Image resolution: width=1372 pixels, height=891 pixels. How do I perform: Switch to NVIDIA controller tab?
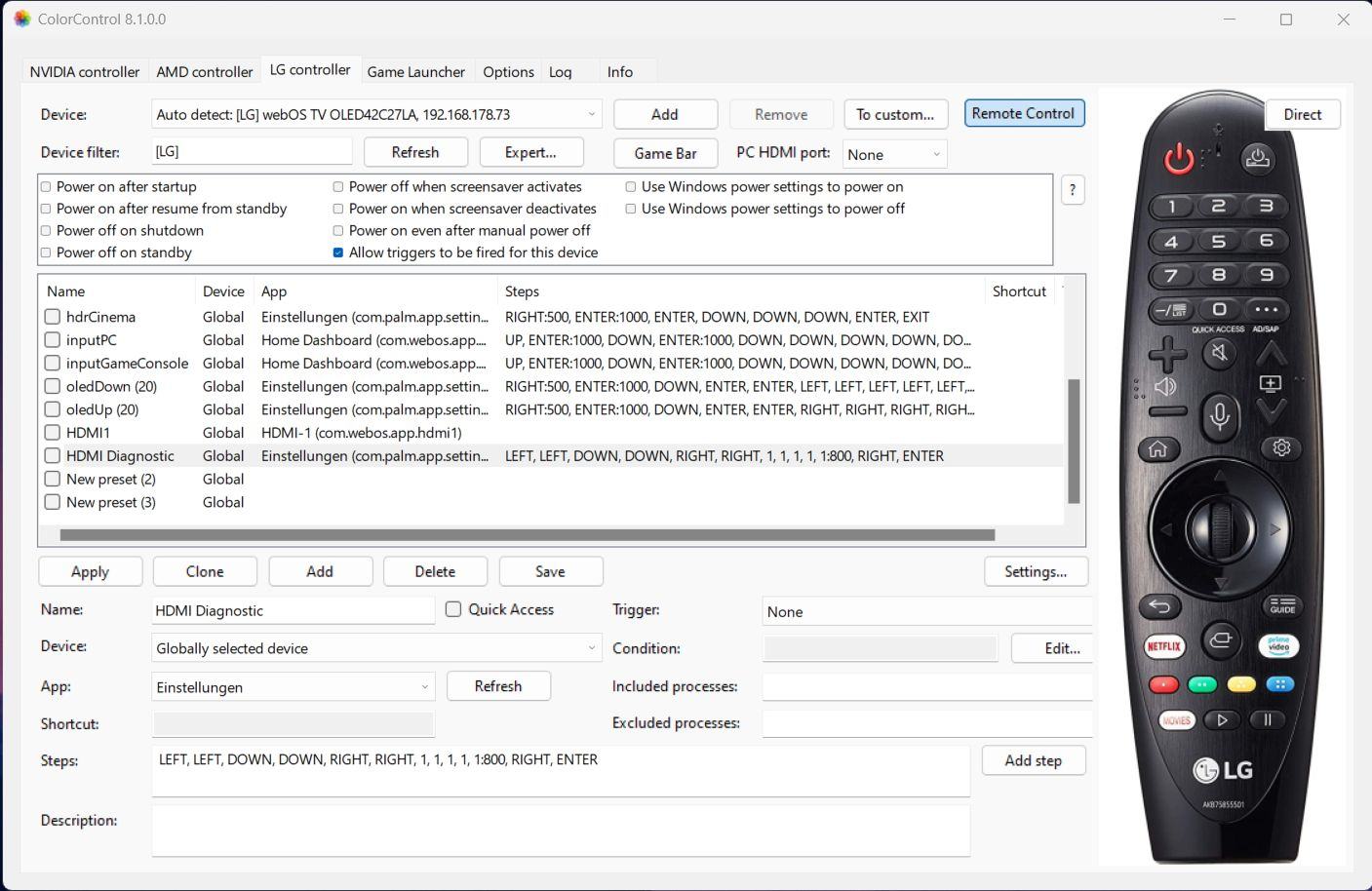click(85, 72)
